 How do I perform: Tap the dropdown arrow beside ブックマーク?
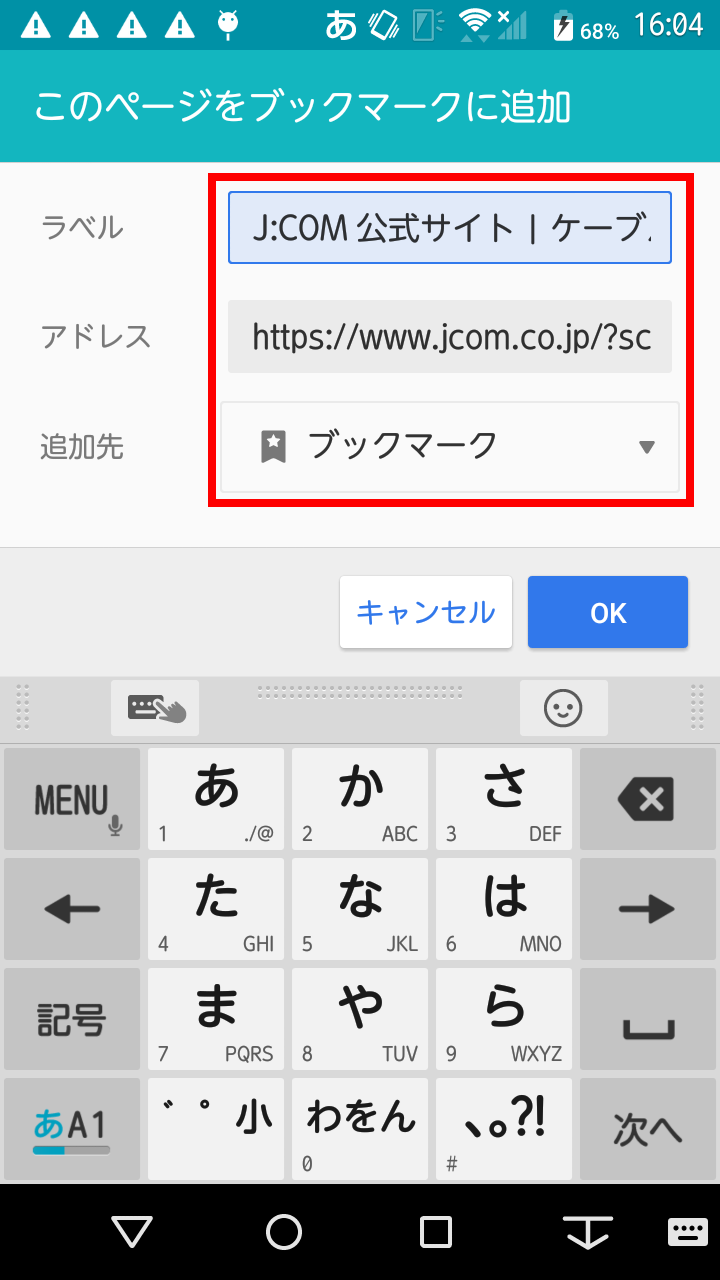click(647, 447)
